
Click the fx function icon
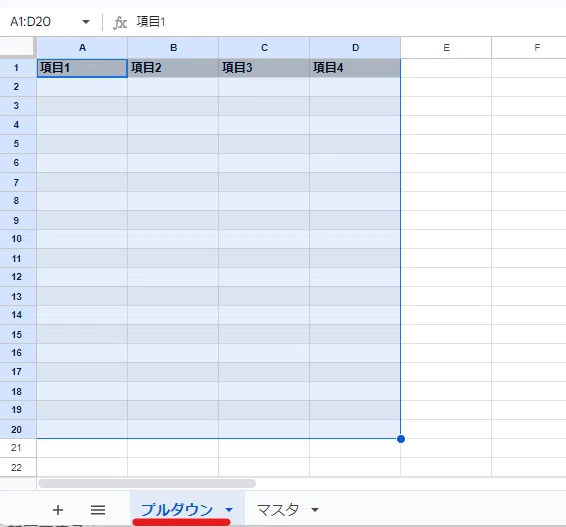(120, 22)
